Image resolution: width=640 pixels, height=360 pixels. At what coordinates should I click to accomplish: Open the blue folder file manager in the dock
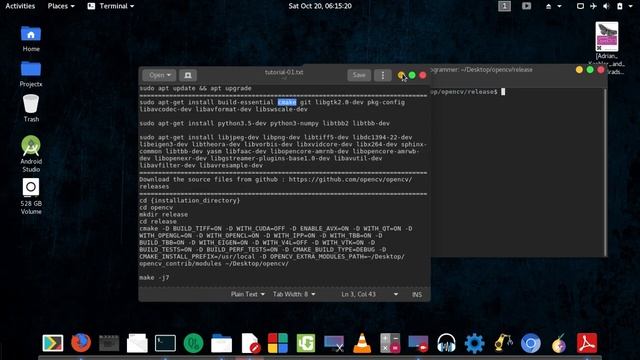click(222, 343)
